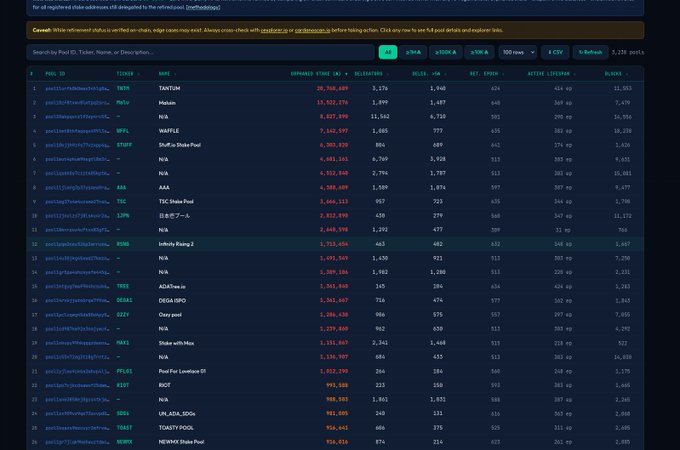
Task: Sort by Ret. Epoch column header
Action: tap(487, 74)
